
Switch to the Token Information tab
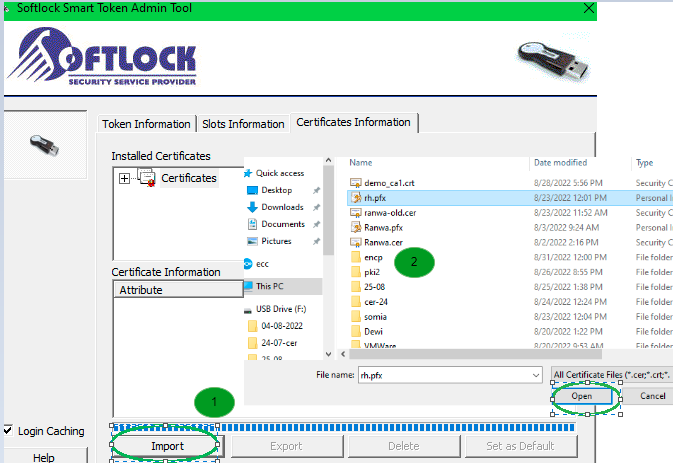(147, 124)
